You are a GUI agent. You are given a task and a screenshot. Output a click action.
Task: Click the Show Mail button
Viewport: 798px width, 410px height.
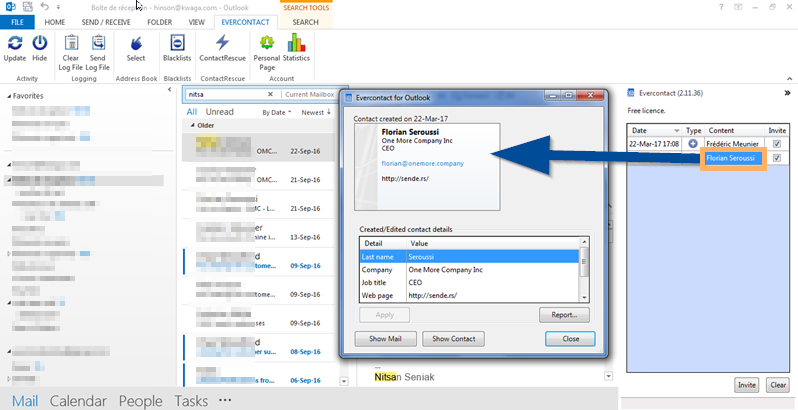[x=385, y=338]
